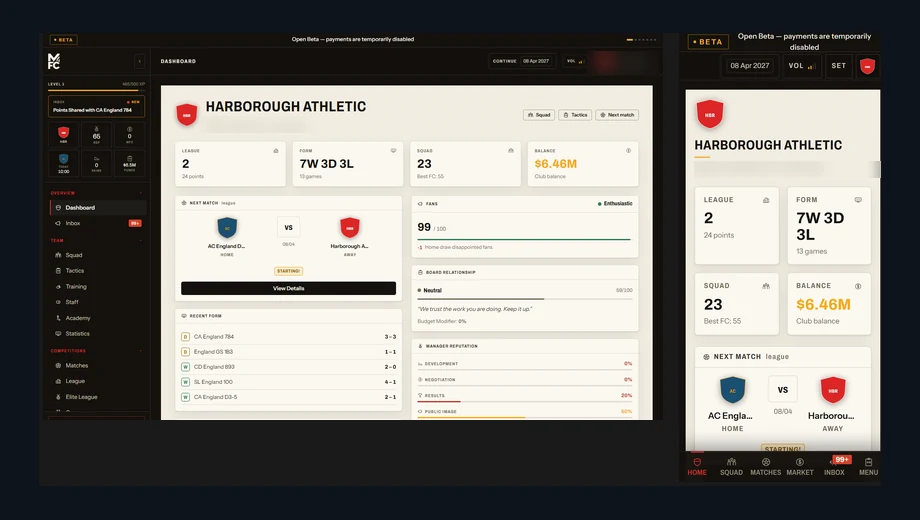This screenshot has width=920, height=520.
Task: Click the AC England crest in the mobile Next Match card
Action: pos(732,390)
